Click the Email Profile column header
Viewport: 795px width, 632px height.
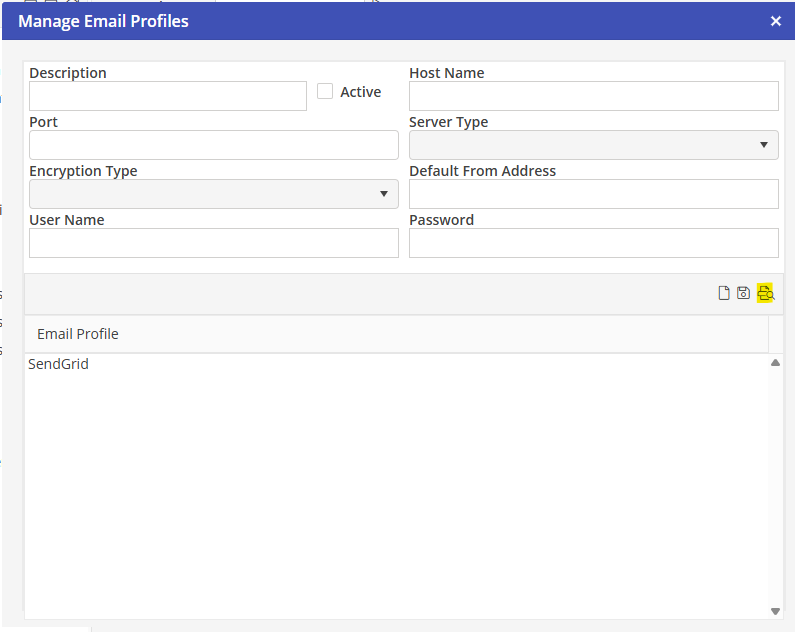[78, 334]
